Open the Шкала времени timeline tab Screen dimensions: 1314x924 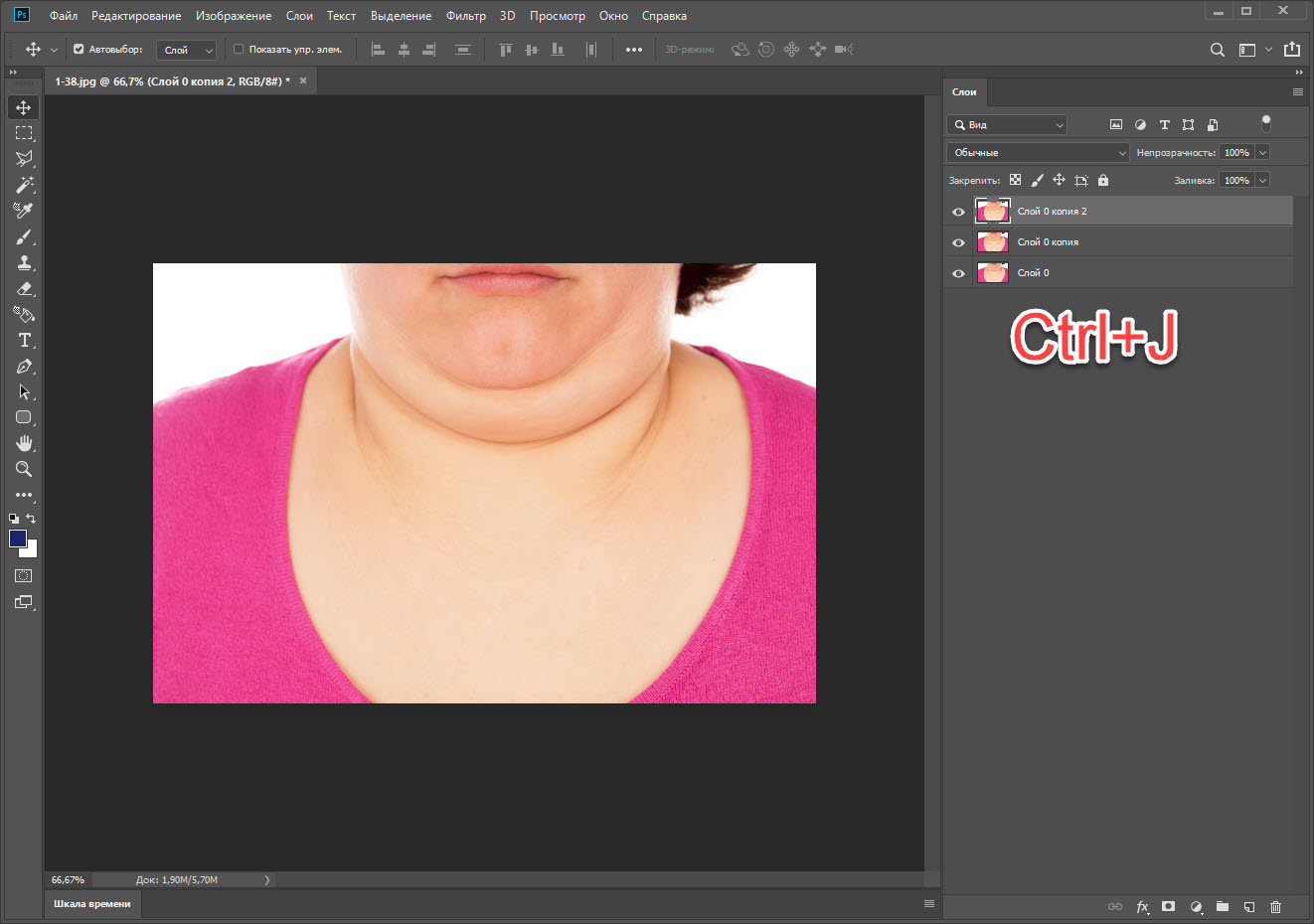click(x=92, y=903)
